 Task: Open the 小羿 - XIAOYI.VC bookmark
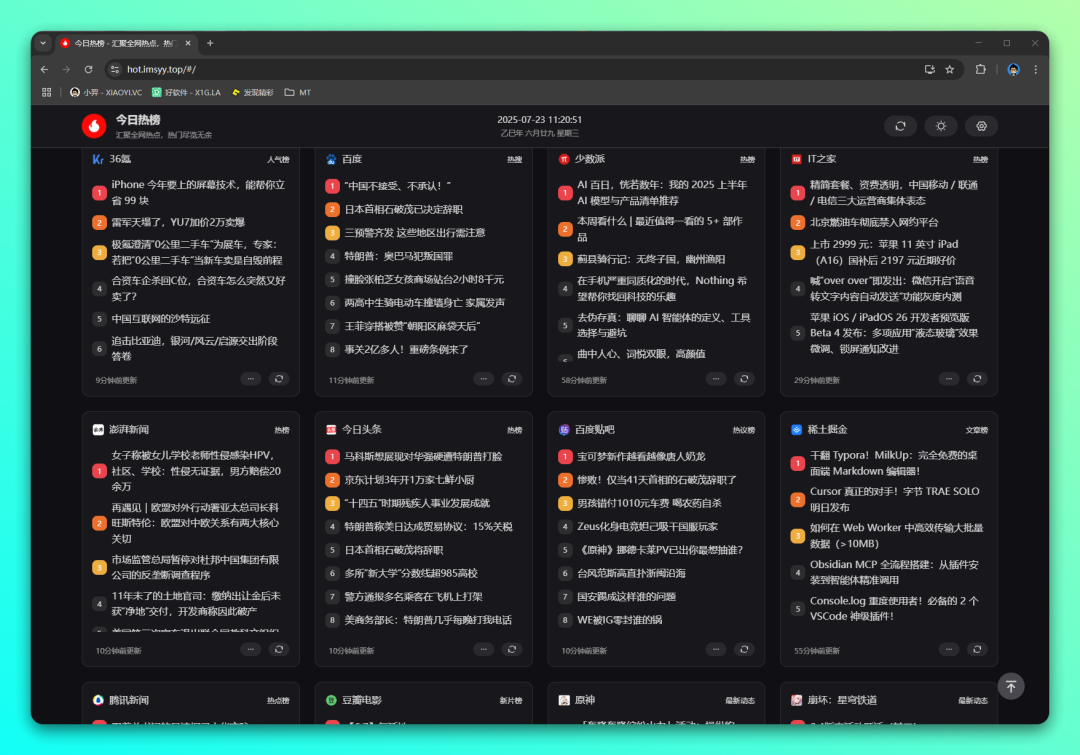[x=106, y=92]
